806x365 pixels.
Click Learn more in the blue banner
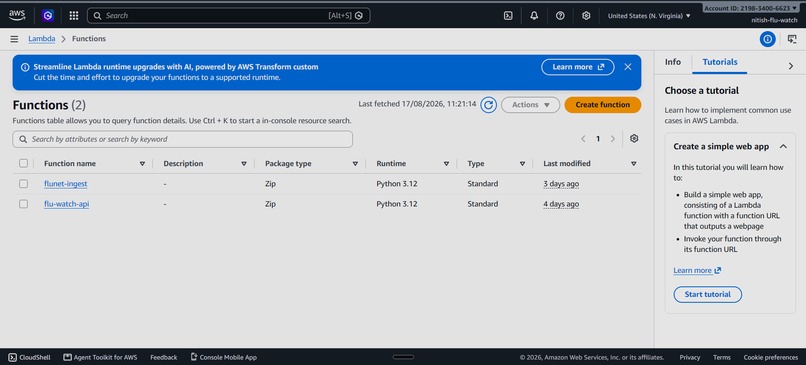pyautogui.click(x=578, y=67)
